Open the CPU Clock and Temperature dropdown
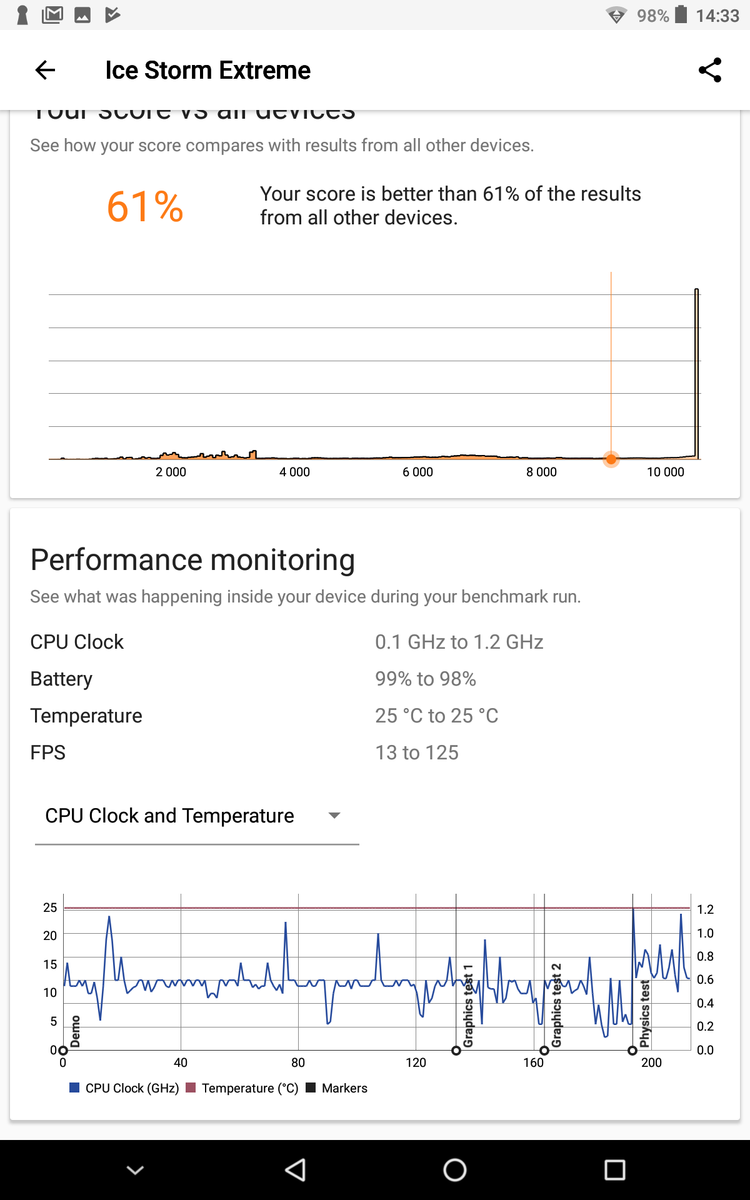Viewport: 750px width, 1200px height. [x=170, y=816]
